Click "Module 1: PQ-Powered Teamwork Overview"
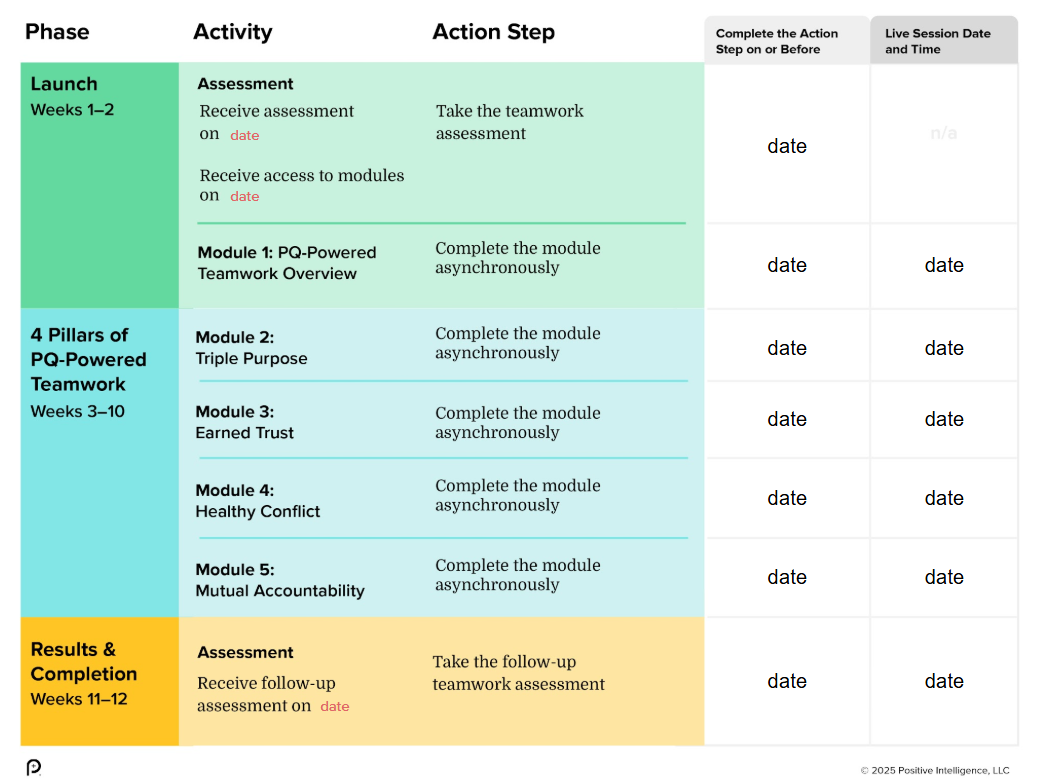Image resolution: width=1041 pixels, height=783 pixels. [287, 263]
